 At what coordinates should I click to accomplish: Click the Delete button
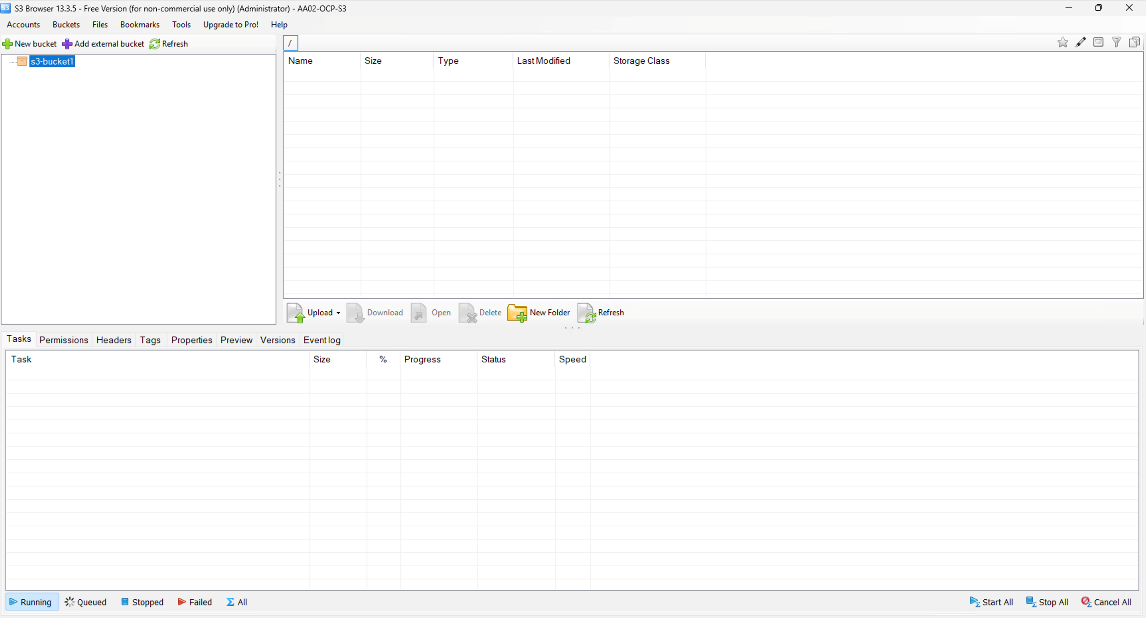click(x=480, y=313)
